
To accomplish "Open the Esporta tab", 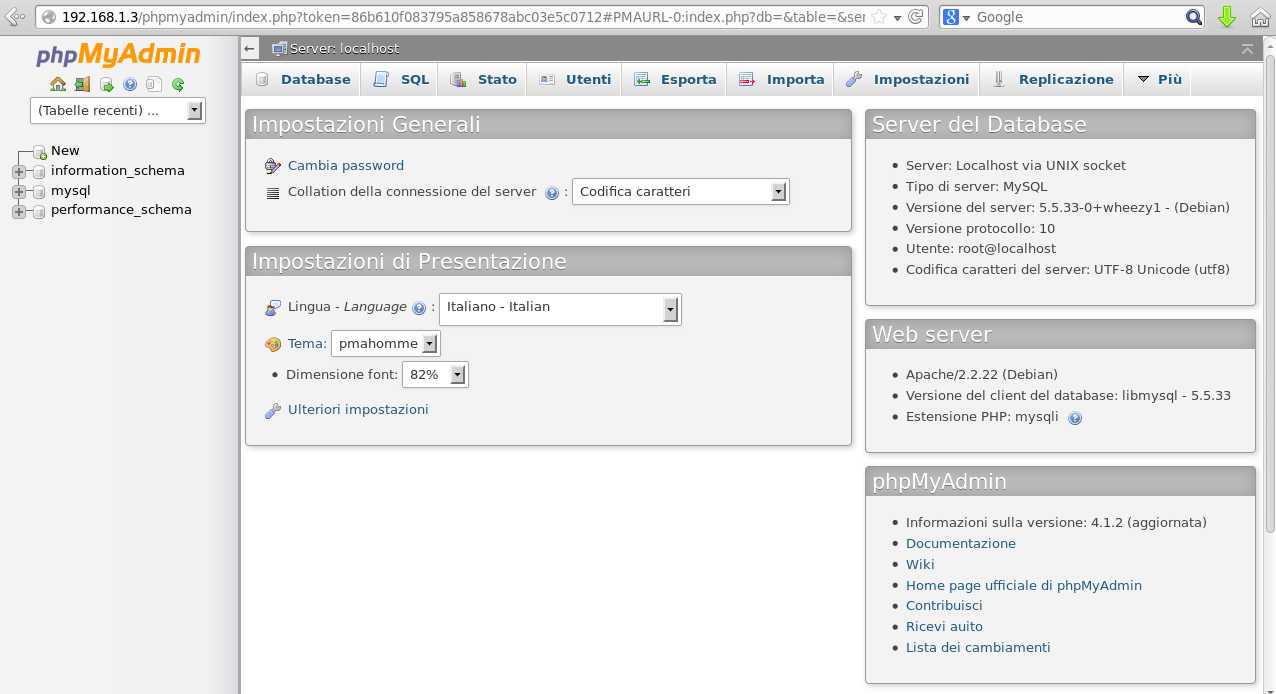I will 675,79.
